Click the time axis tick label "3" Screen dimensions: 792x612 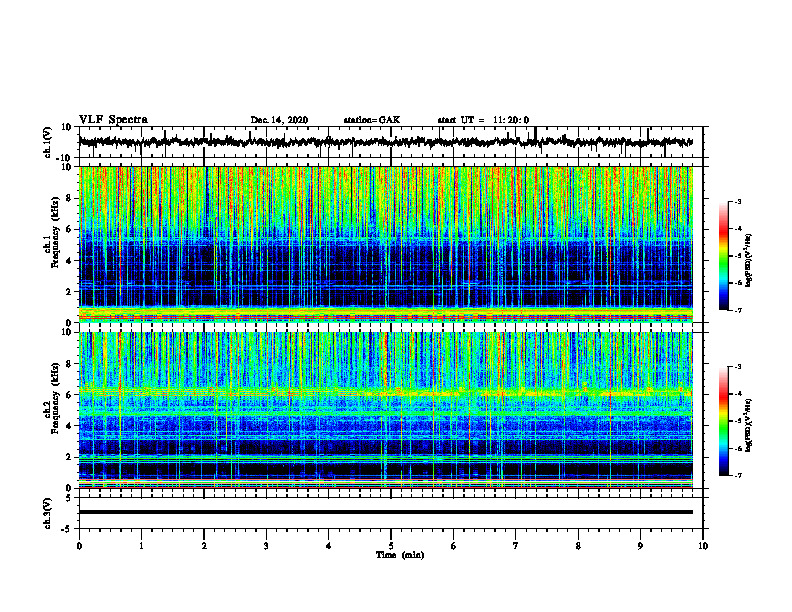(x=266, y=546)
